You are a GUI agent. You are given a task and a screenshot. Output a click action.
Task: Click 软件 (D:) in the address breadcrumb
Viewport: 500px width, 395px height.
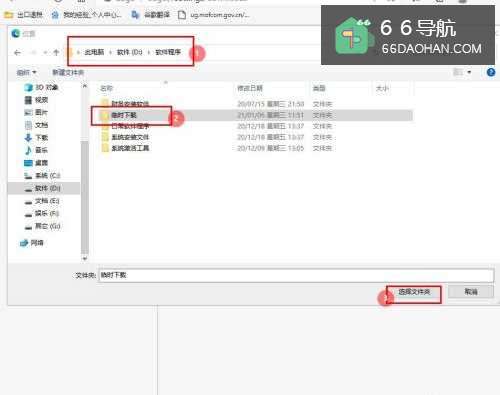[x=129, y=52]
